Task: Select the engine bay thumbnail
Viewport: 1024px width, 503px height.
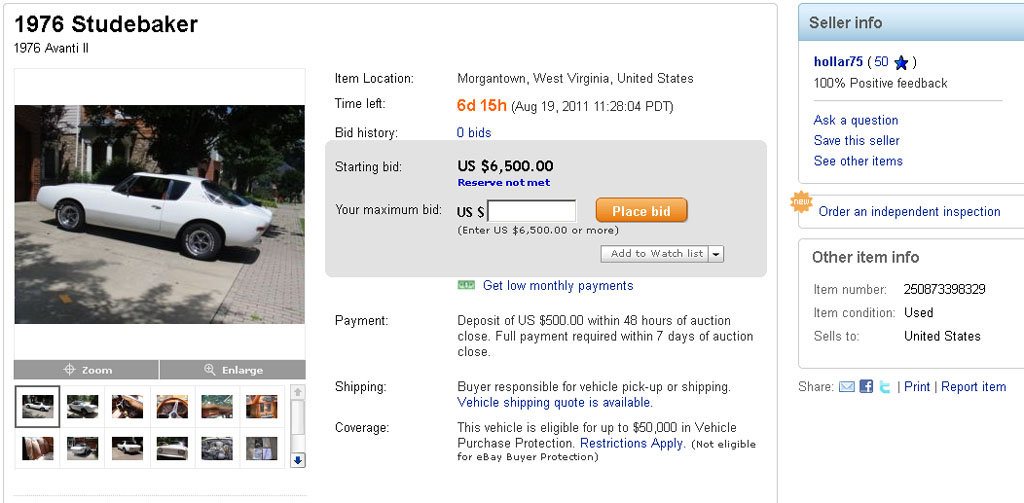Action: [217, 447]
